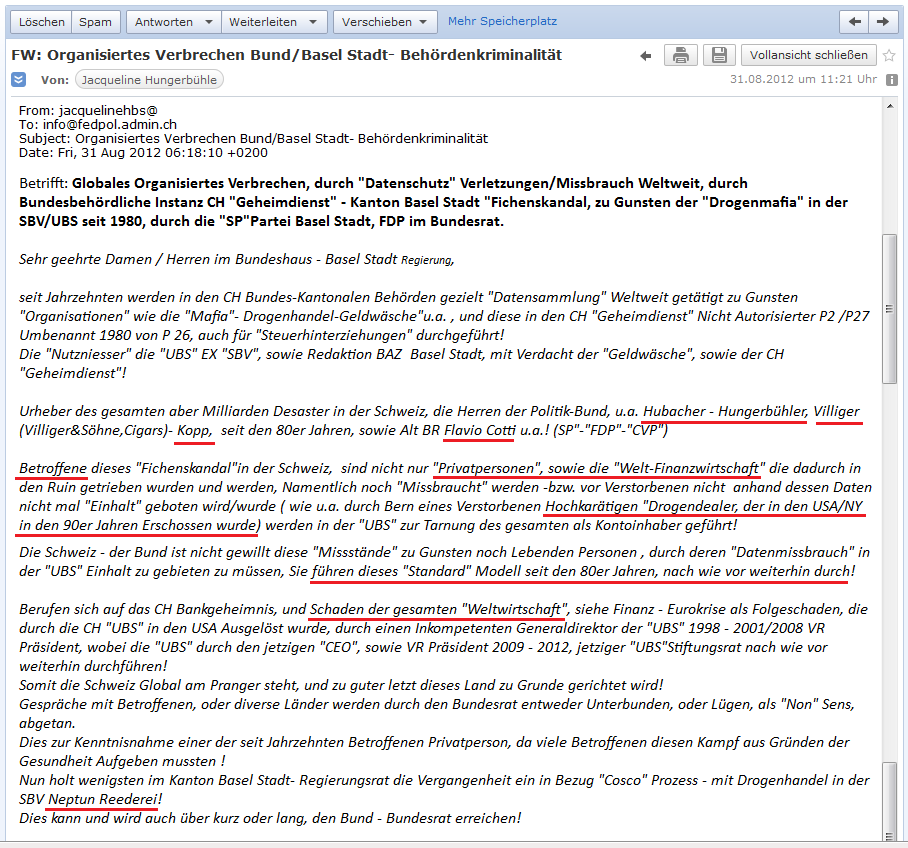Open the Mehr Speicherplatz link
Viewport: 908px width, 848px height.
[502, 21]
